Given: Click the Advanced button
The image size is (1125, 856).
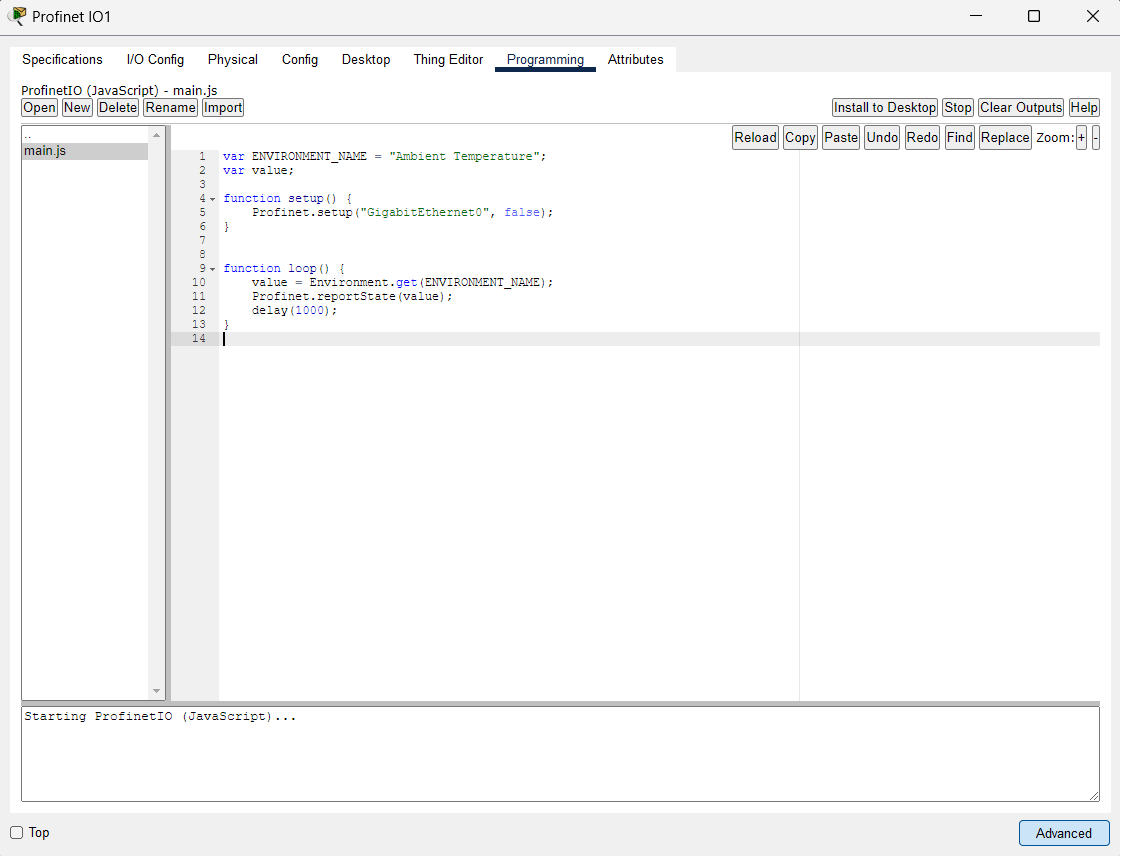Looking at the screenshot, I should 1063,833.
